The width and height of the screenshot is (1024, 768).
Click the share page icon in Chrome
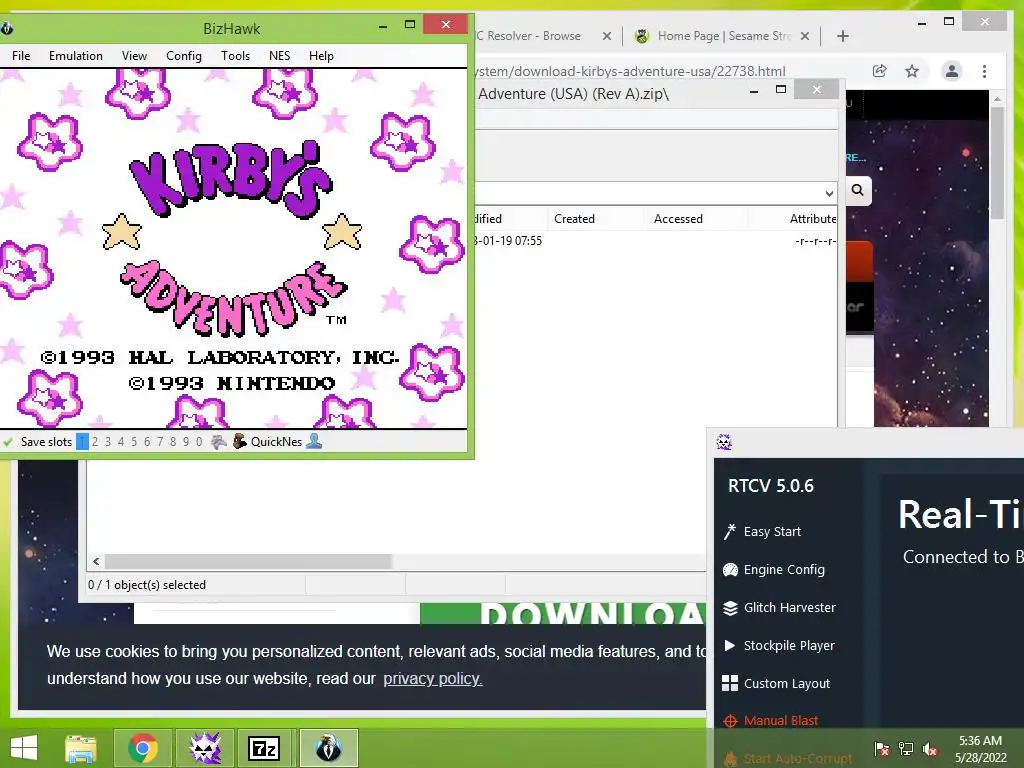click(x=880, y=71)
